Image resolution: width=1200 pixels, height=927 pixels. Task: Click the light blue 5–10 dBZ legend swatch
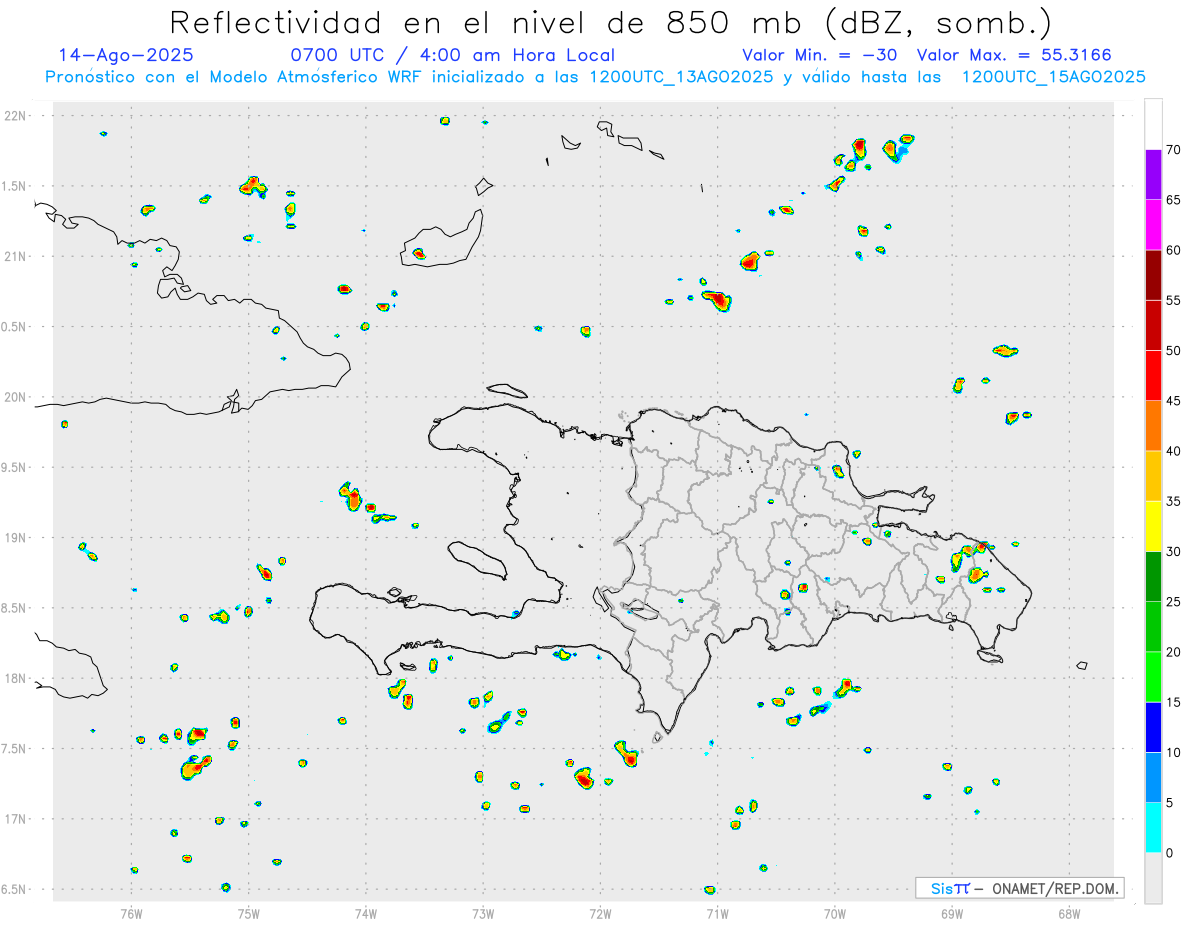(x=1153, y=778)
